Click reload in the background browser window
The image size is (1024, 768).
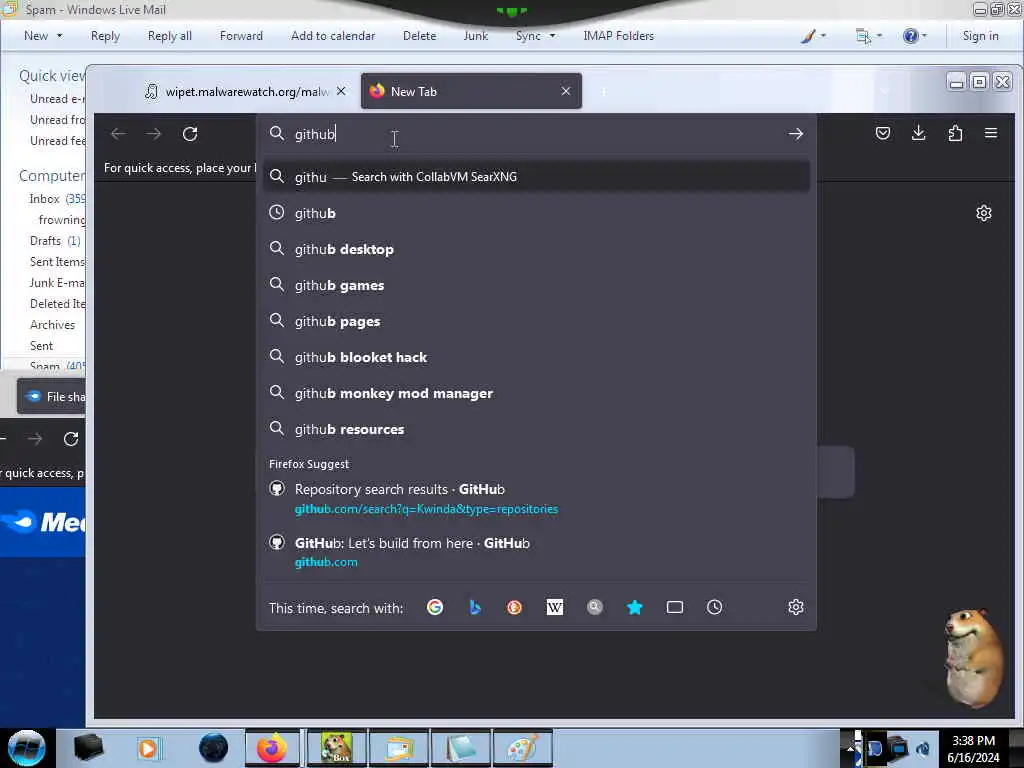(71, 439)
